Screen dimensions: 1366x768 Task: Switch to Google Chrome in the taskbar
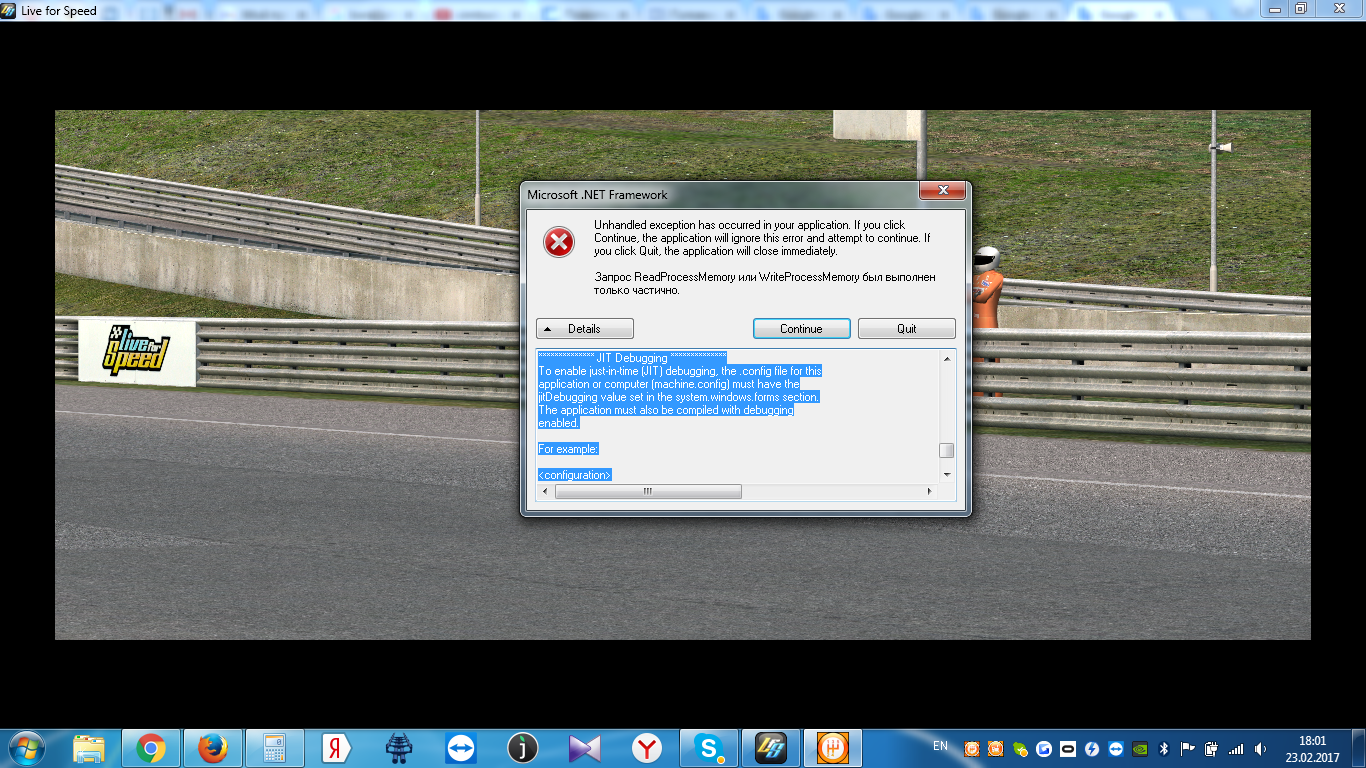151,748
